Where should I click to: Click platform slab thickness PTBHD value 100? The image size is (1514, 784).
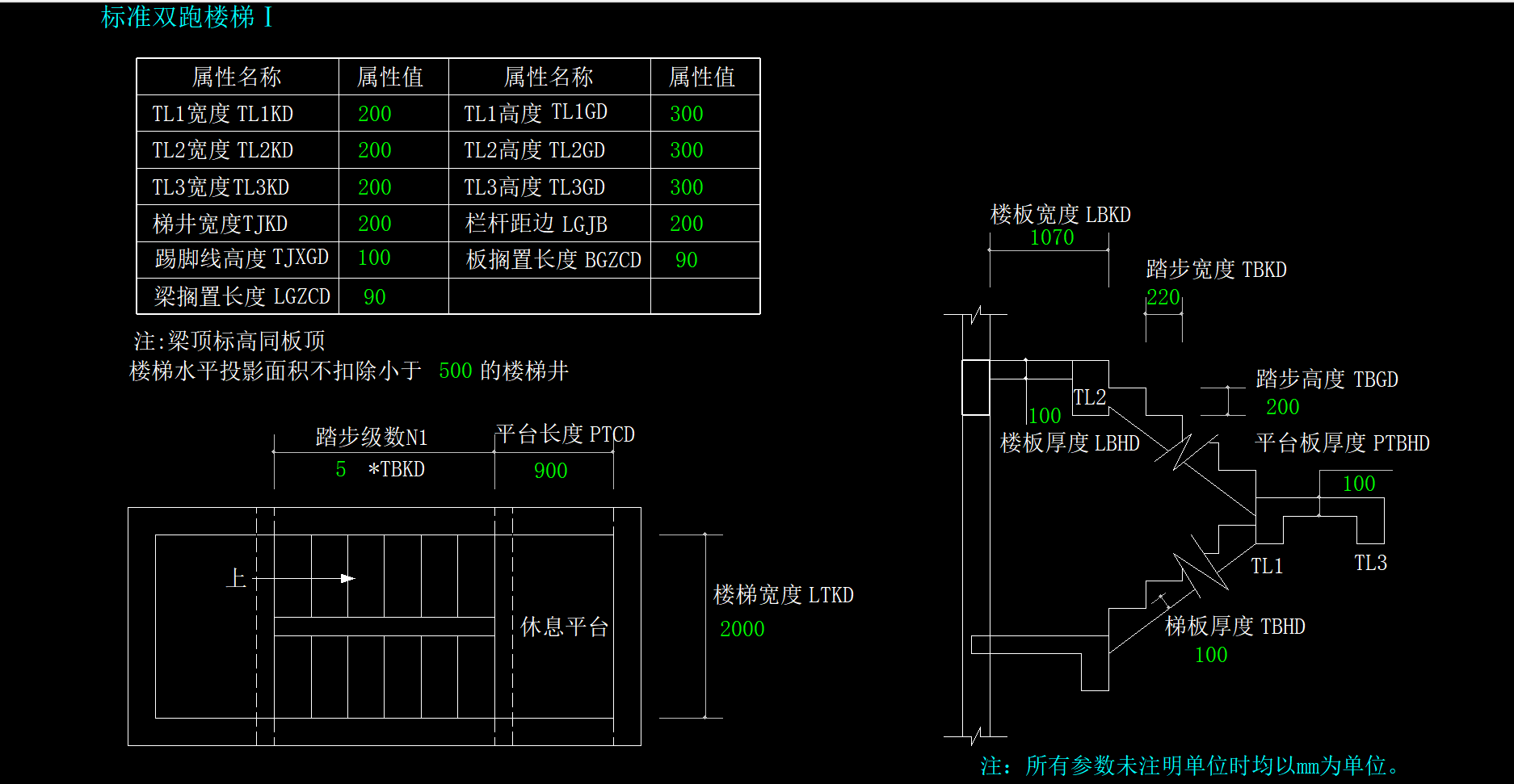point(1359,484)
